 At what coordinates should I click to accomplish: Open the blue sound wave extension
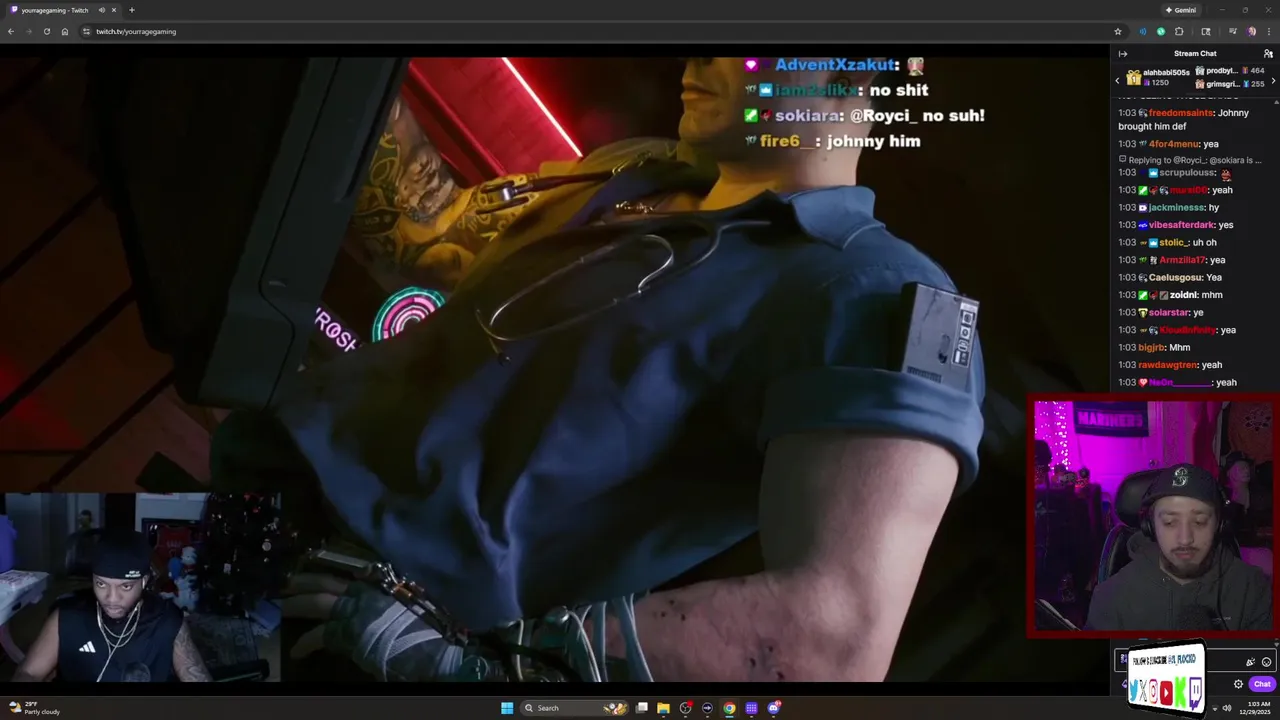[1143, 31]
